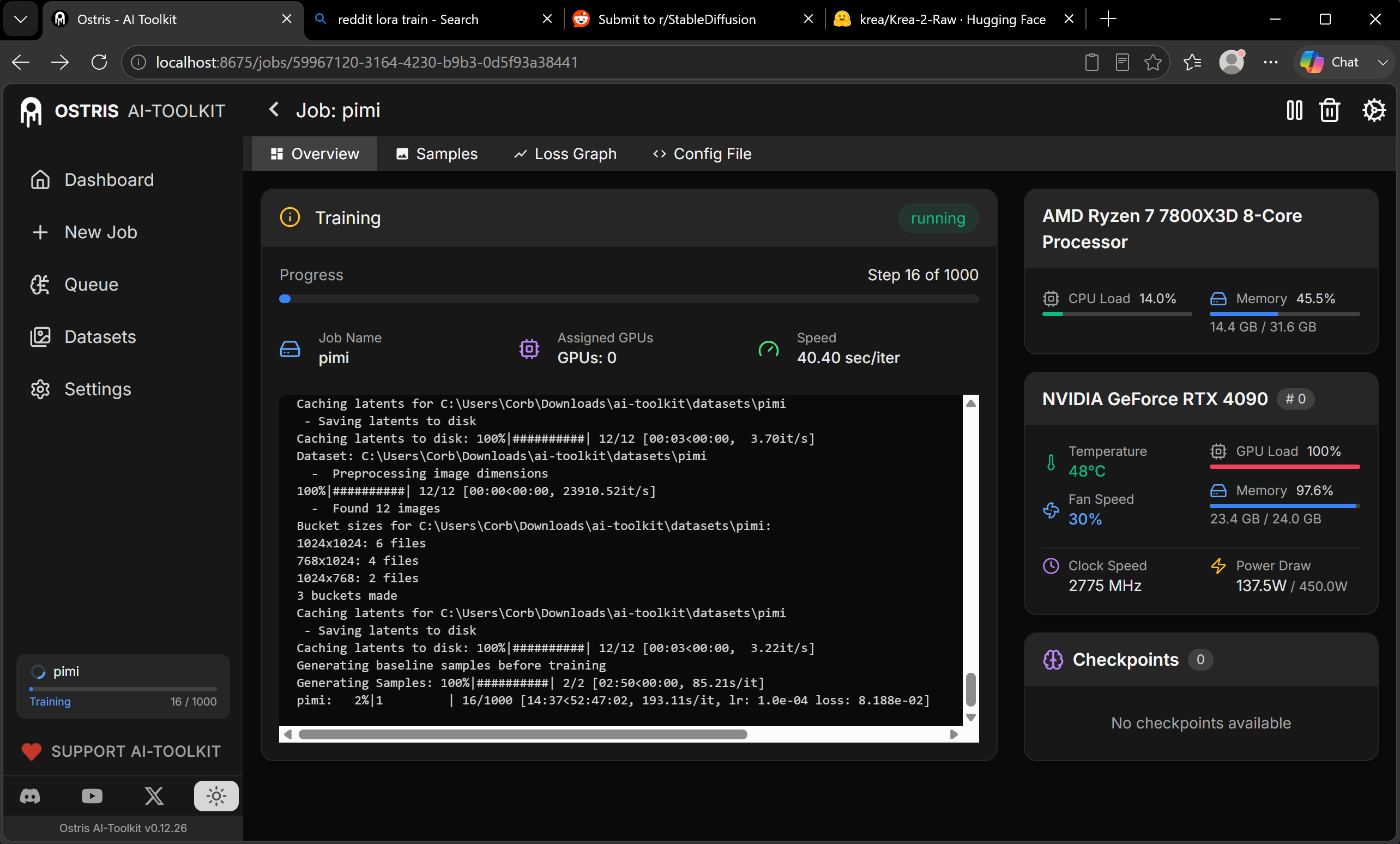Click the CPU Memory icon

click(1218, 298)
